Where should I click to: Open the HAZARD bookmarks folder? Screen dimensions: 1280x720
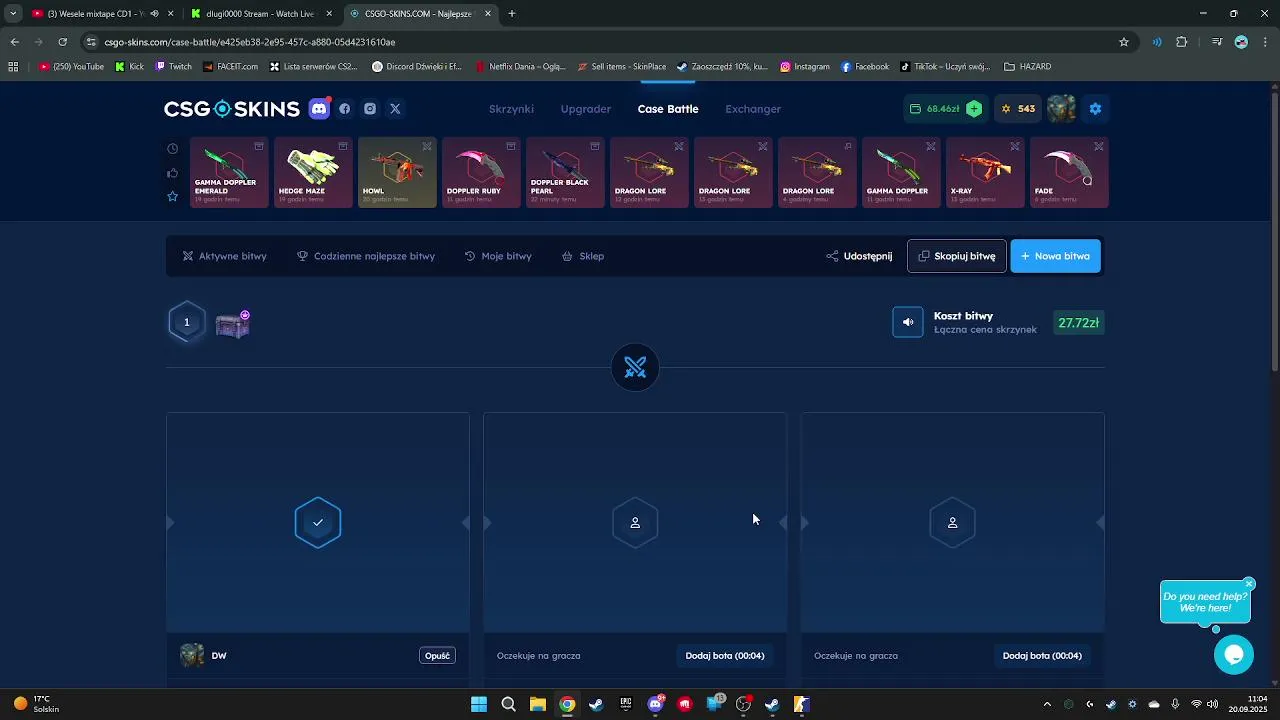pyautogui.click(x=1027, y=67)
